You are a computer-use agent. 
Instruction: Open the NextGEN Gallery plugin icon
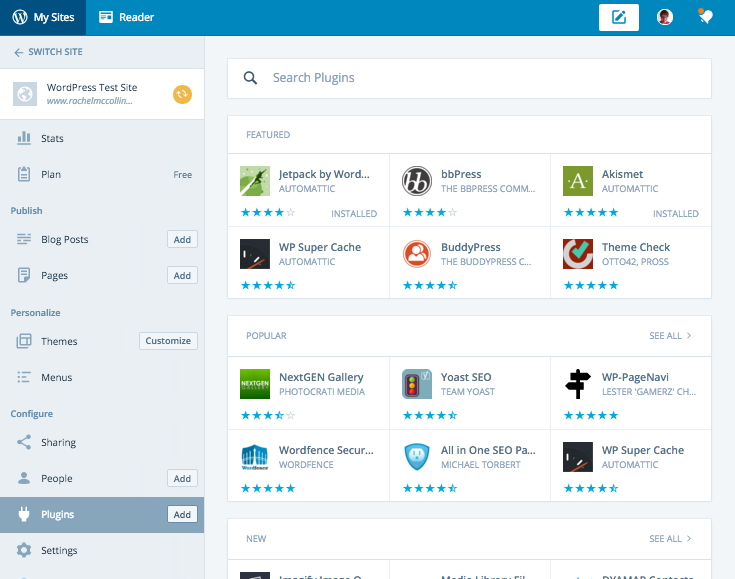pos(255,384)
